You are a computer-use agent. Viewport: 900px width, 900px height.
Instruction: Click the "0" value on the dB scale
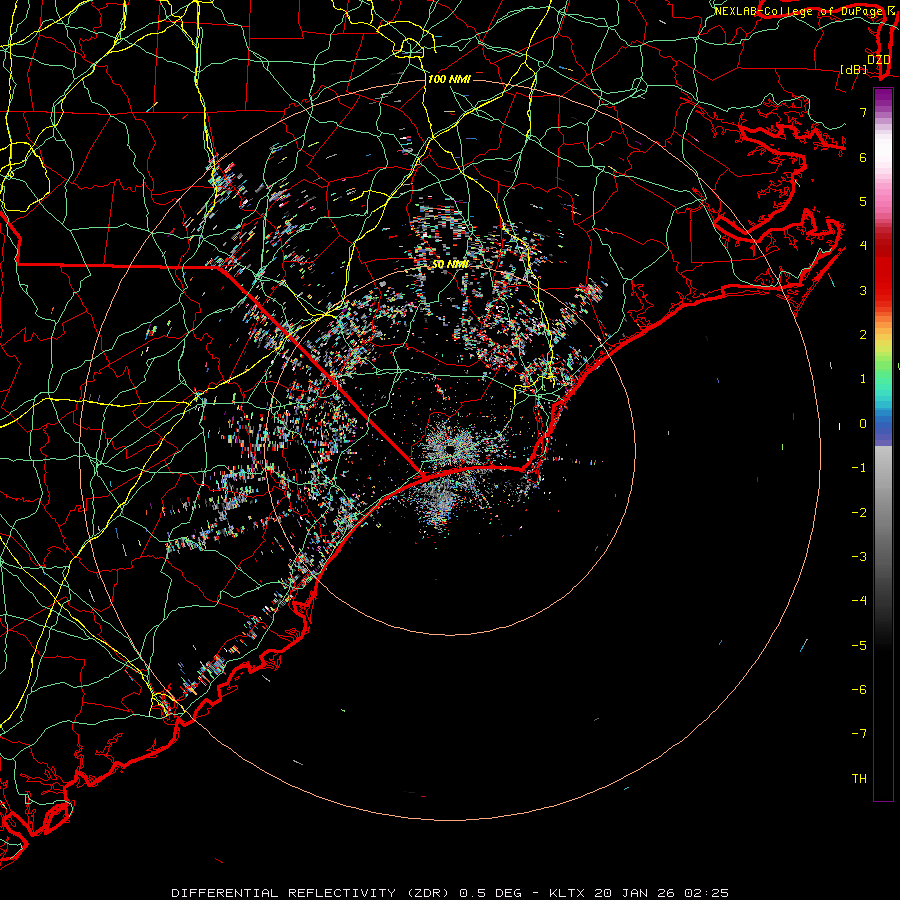tap(863, 424)
